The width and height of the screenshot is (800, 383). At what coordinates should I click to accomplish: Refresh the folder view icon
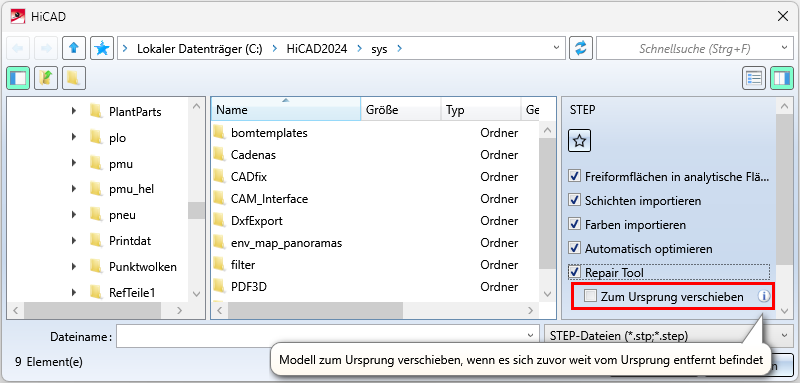coord(581,48)
